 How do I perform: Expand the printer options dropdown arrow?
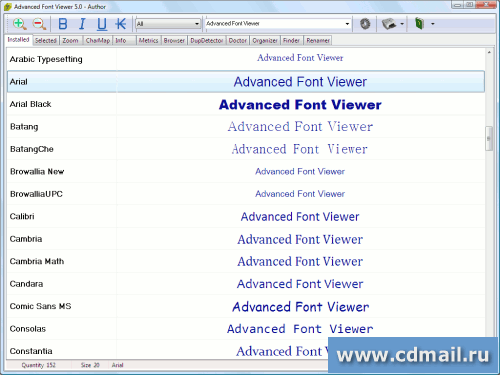tap(402, 24)
